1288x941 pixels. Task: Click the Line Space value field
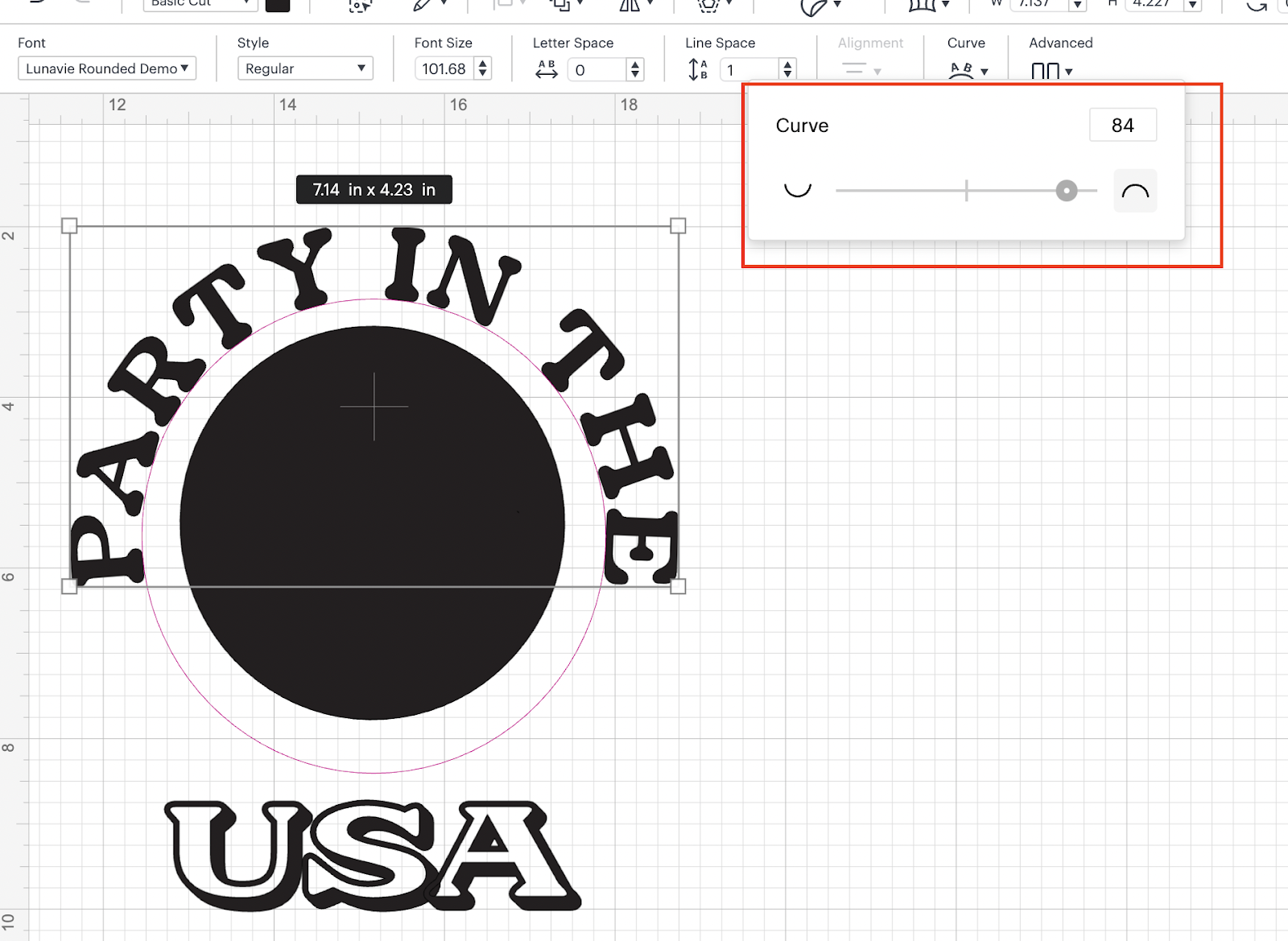pos(749,70)
